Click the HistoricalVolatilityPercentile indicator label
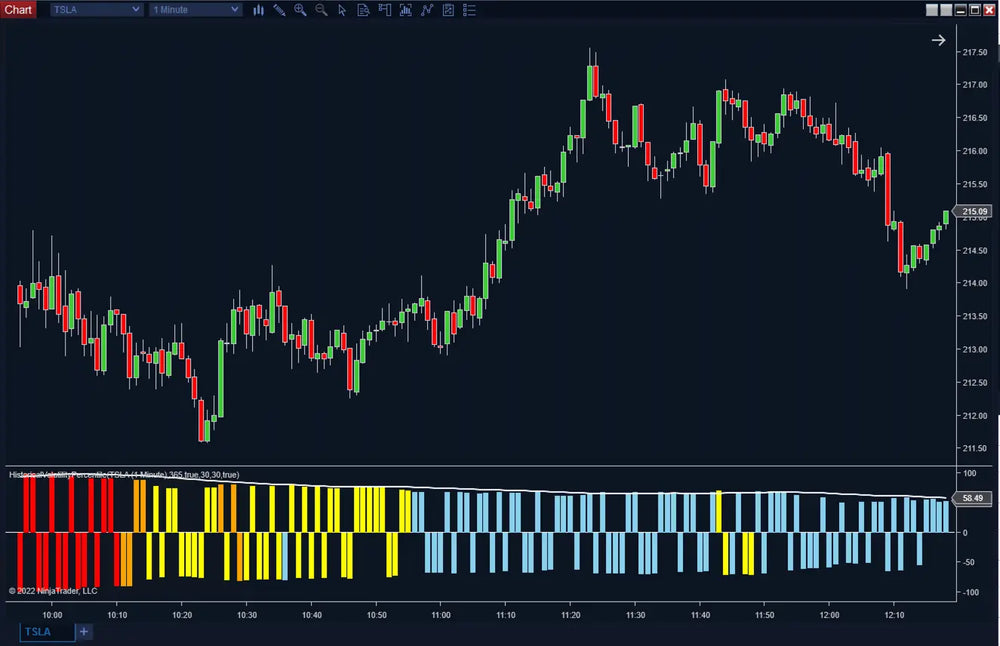1000x646 pixels. click(x=120, y=475)
